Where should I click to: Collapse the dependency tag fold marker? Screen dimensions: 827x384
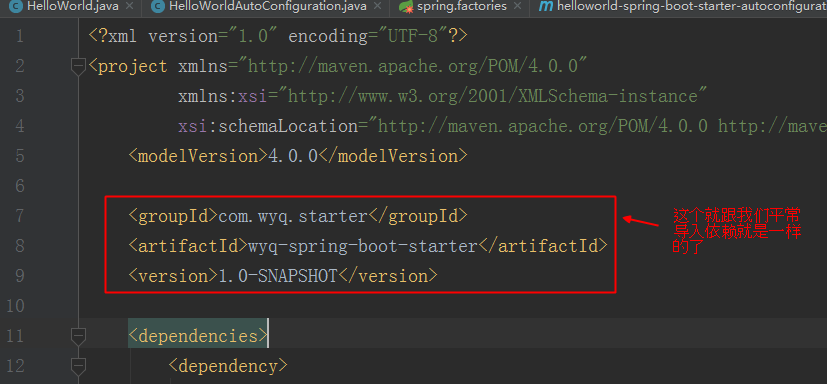78,366
